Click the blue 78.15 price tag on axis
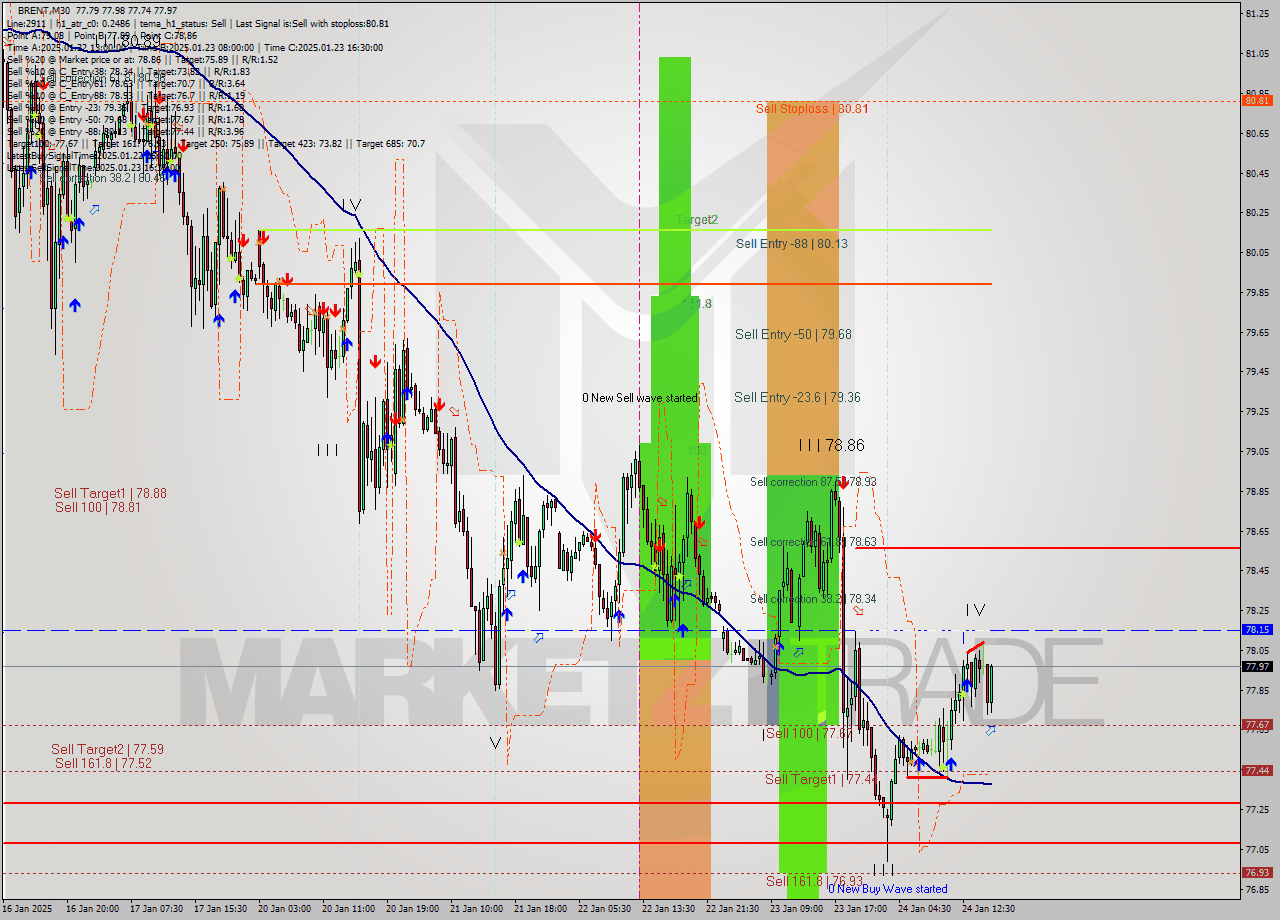Image resolution: width=1280 pixels, height=920 pixels. point(1257,630)
